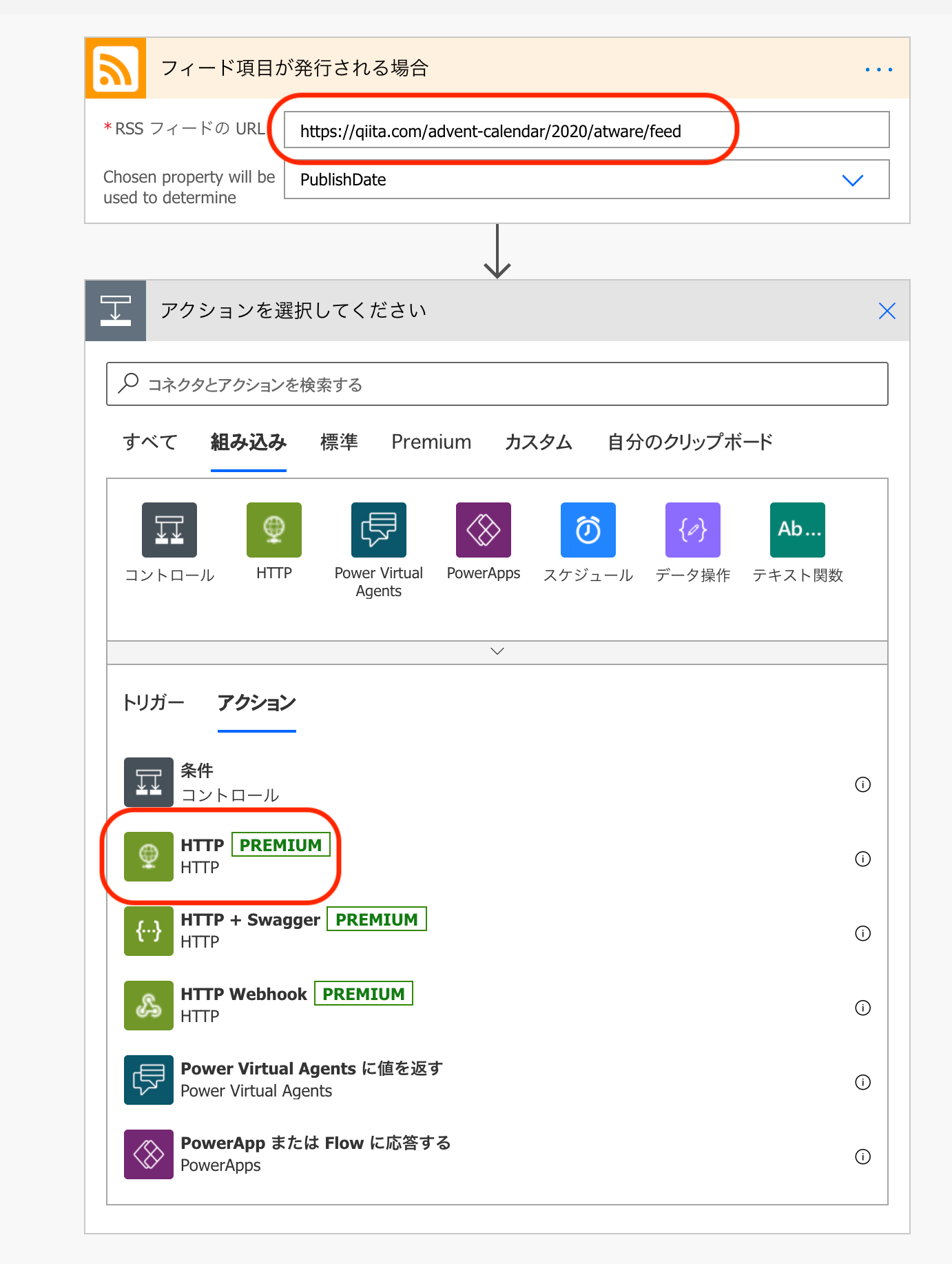Click the magnifier search icon

(128, 383)
